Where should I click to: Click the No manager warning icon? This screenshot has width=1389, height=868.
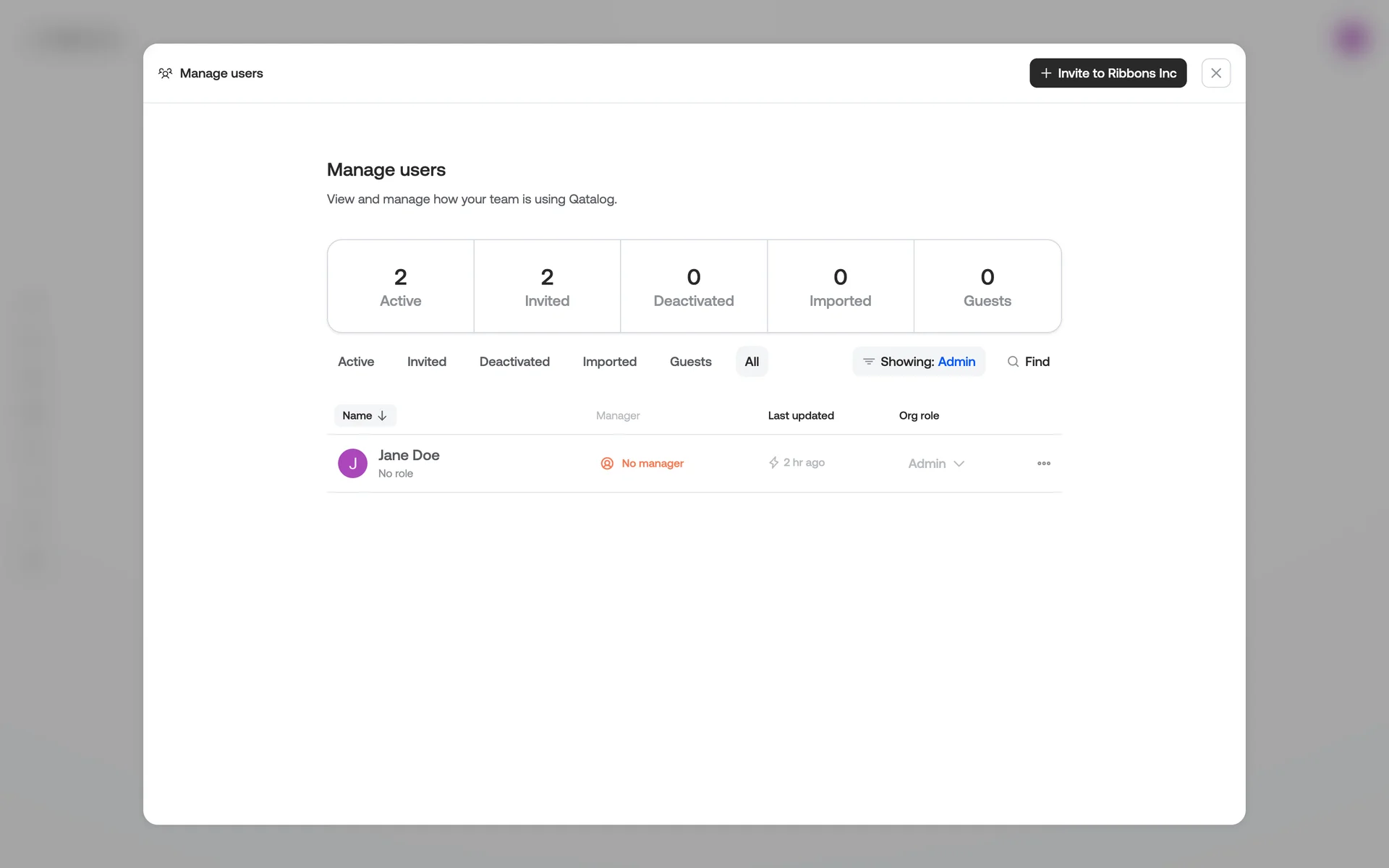point(607,463)
